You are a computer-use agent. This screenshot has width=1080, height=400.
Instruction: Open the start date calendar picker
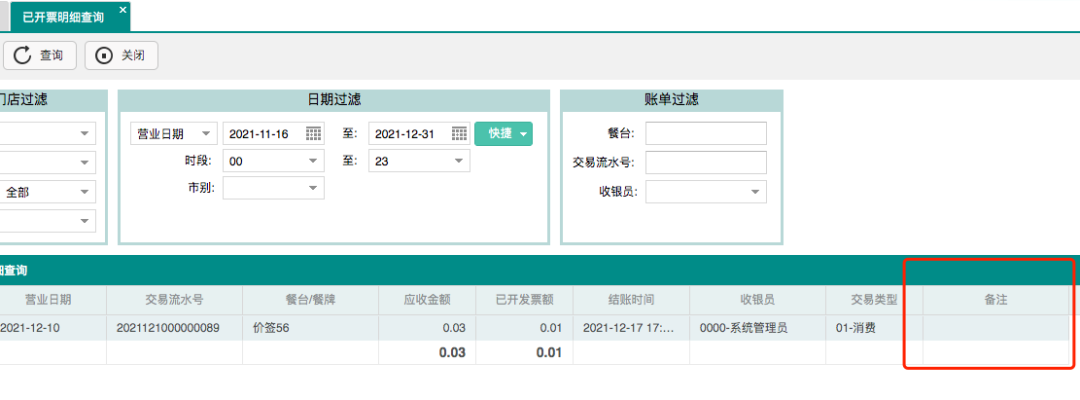[313, 134]
